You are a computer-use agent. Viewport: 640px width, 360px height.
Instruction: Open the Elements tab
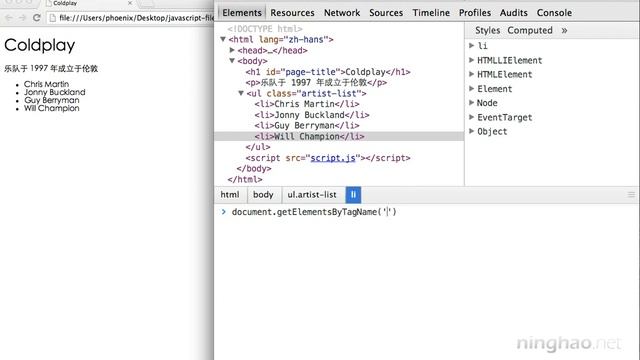[242, 13]
